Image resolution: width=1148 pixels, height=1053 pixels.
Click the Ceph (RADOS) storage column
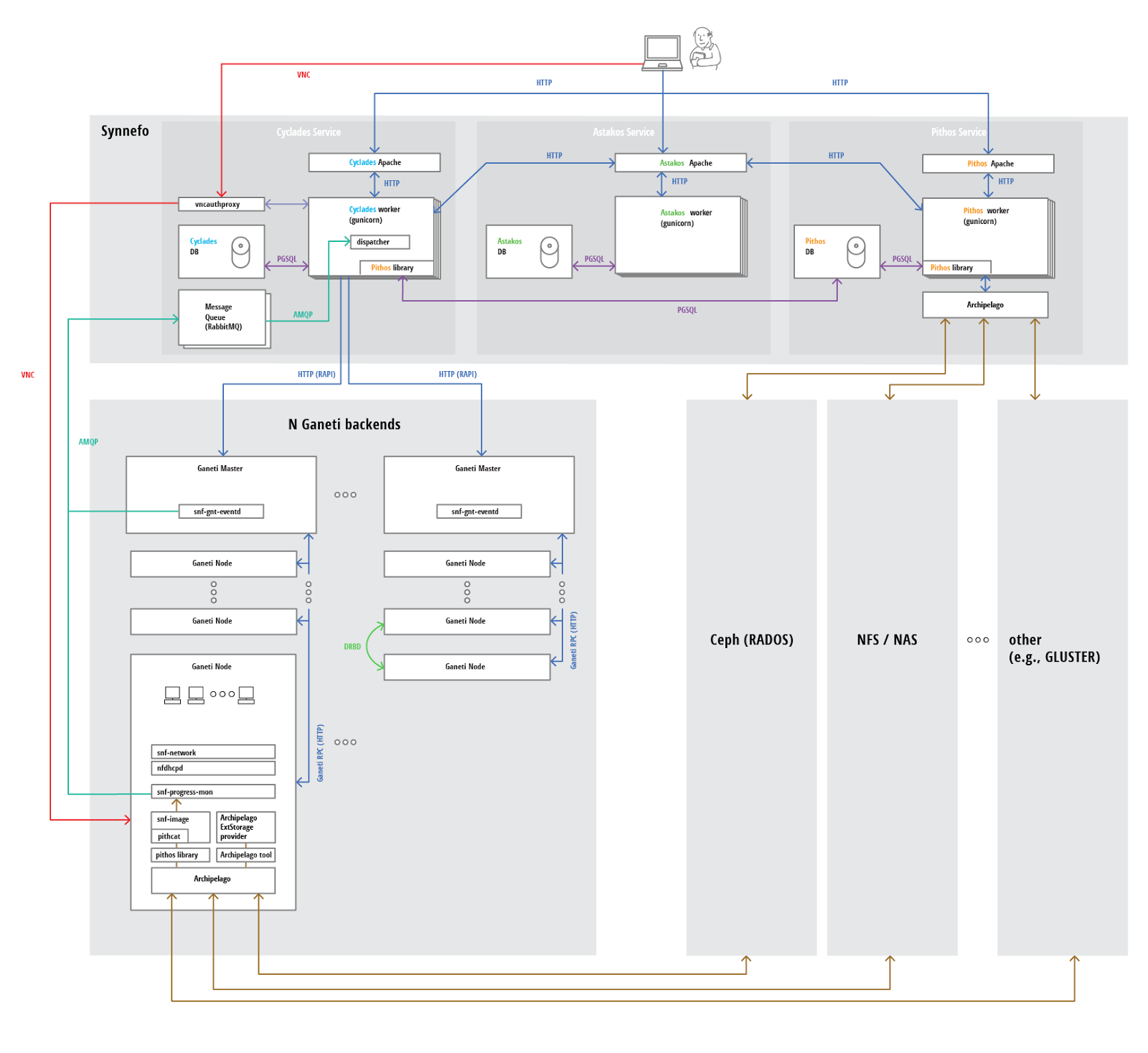[x=751, y=677]
